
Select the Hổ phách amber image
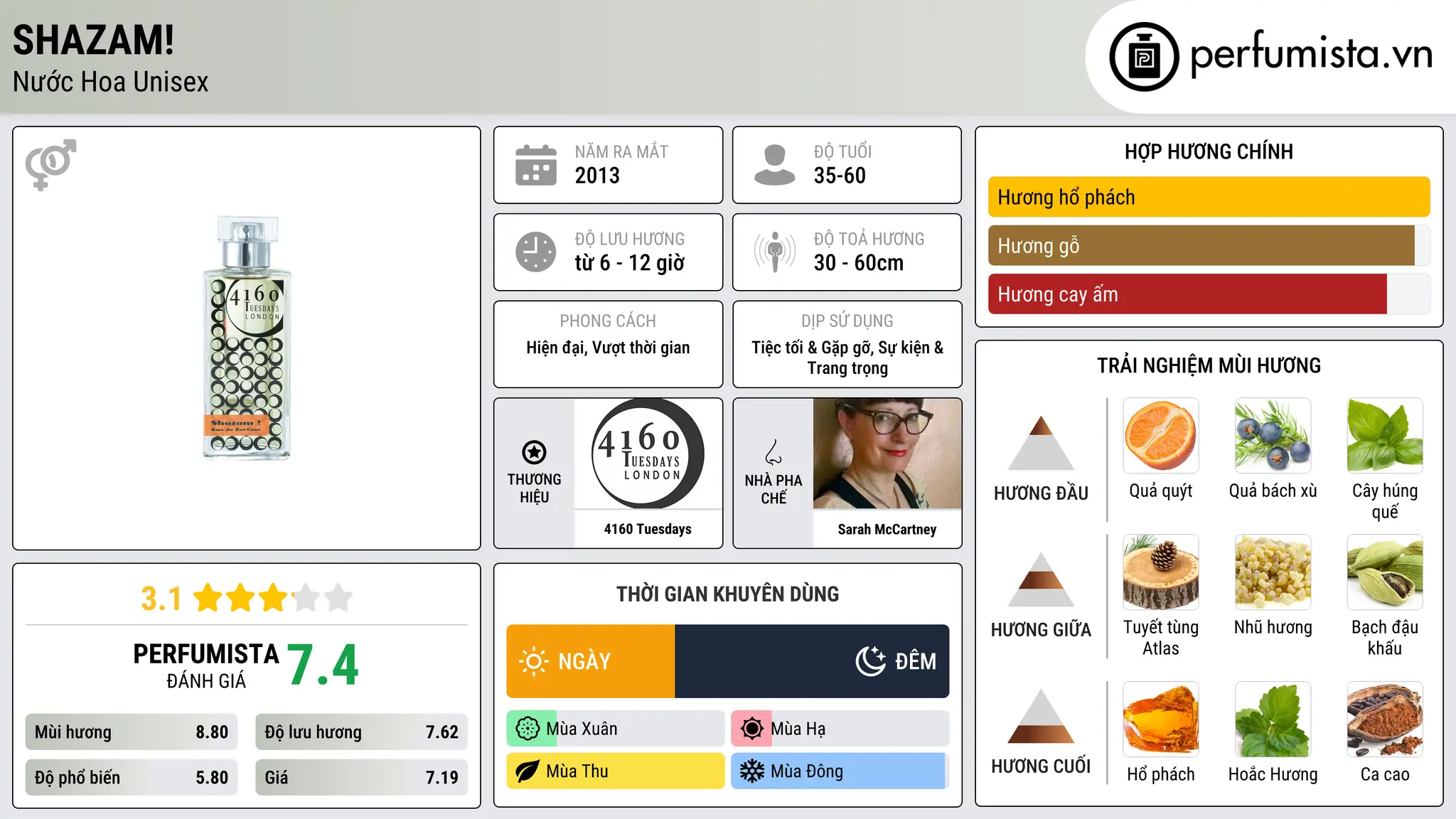(1161, 719)
